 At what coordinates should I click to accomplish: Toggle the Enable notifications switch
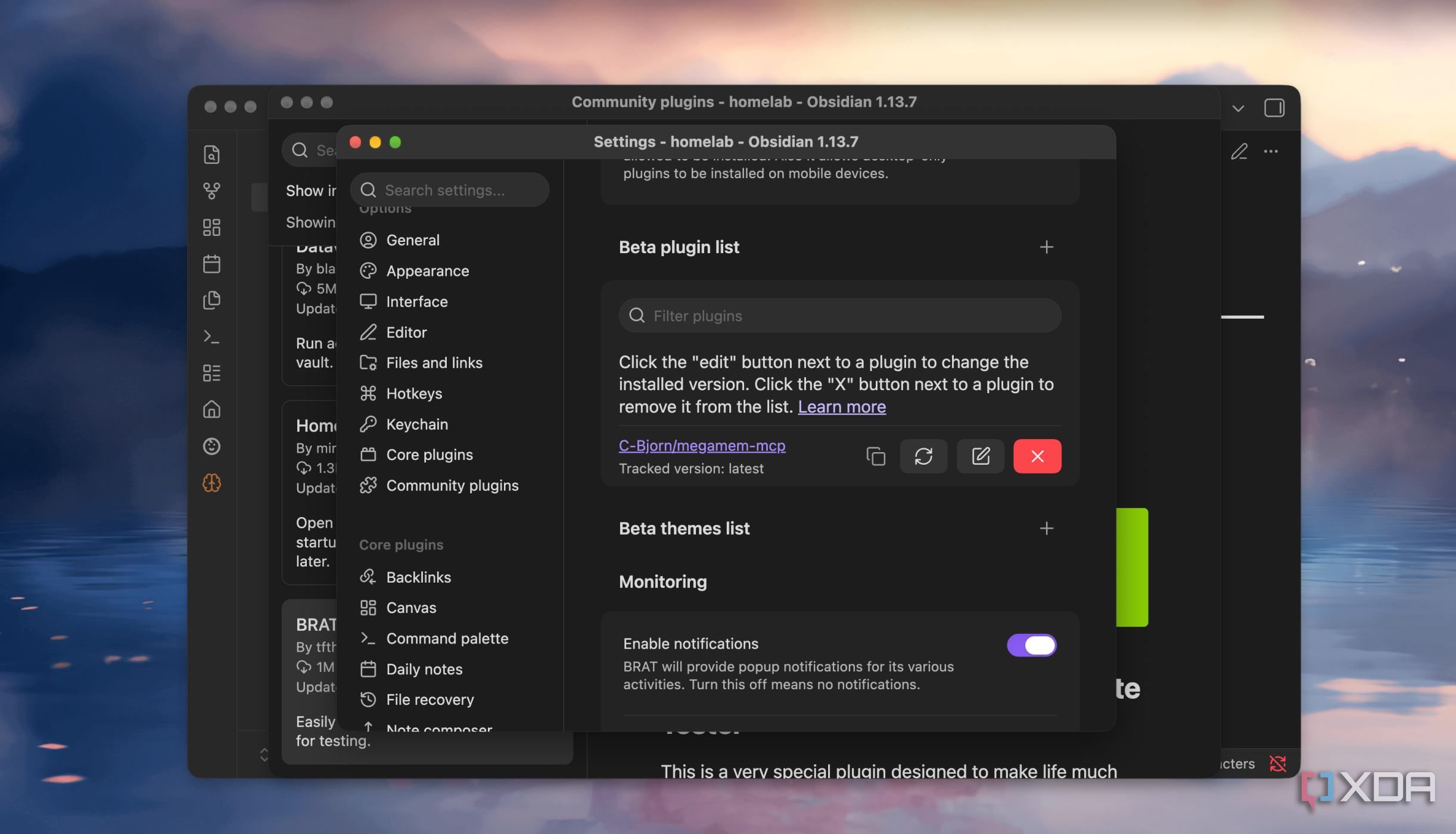click(x=1031, y=645)
